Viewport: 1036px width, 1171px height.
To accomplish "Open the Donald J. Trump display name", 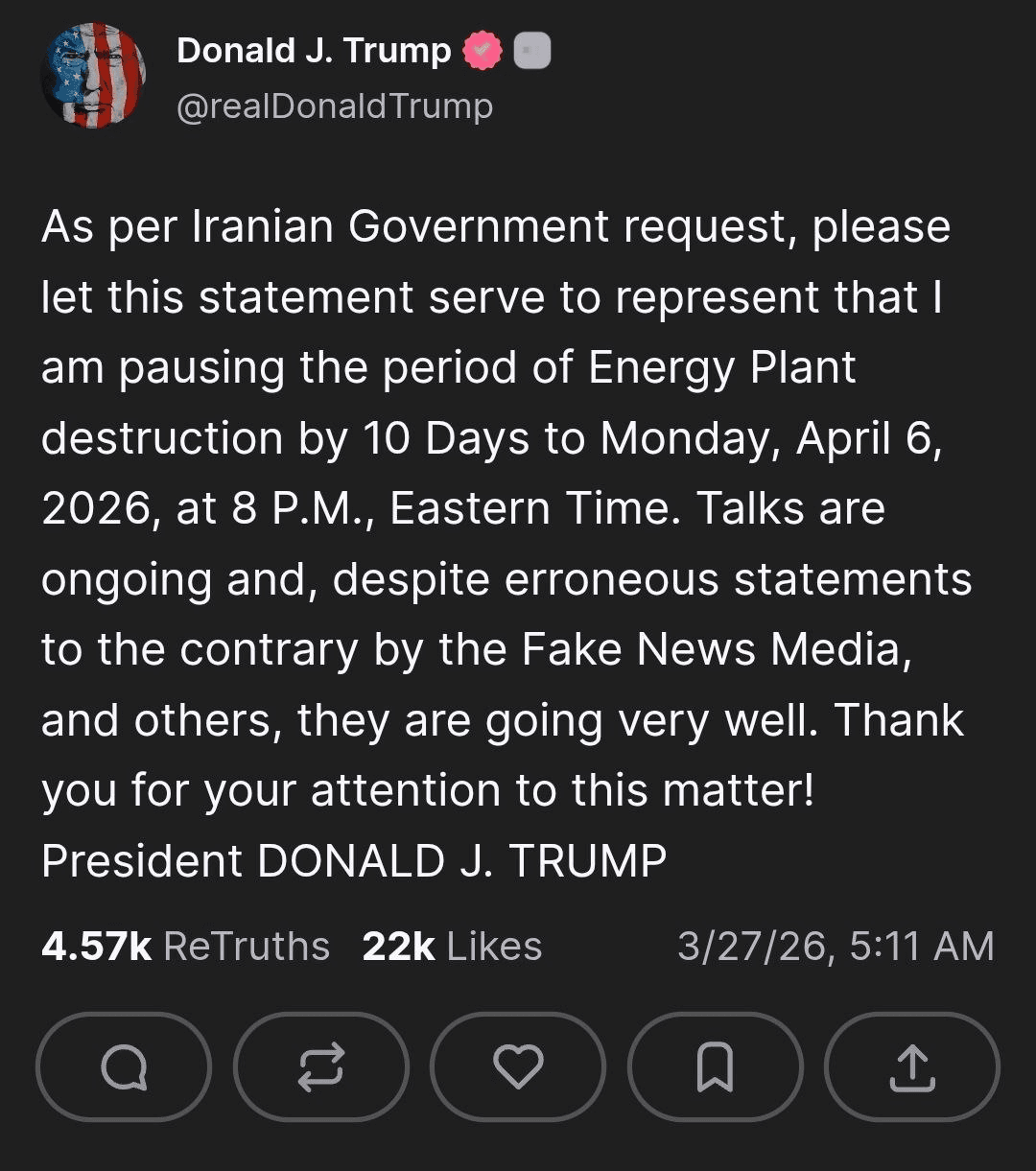I will [314, 51].
